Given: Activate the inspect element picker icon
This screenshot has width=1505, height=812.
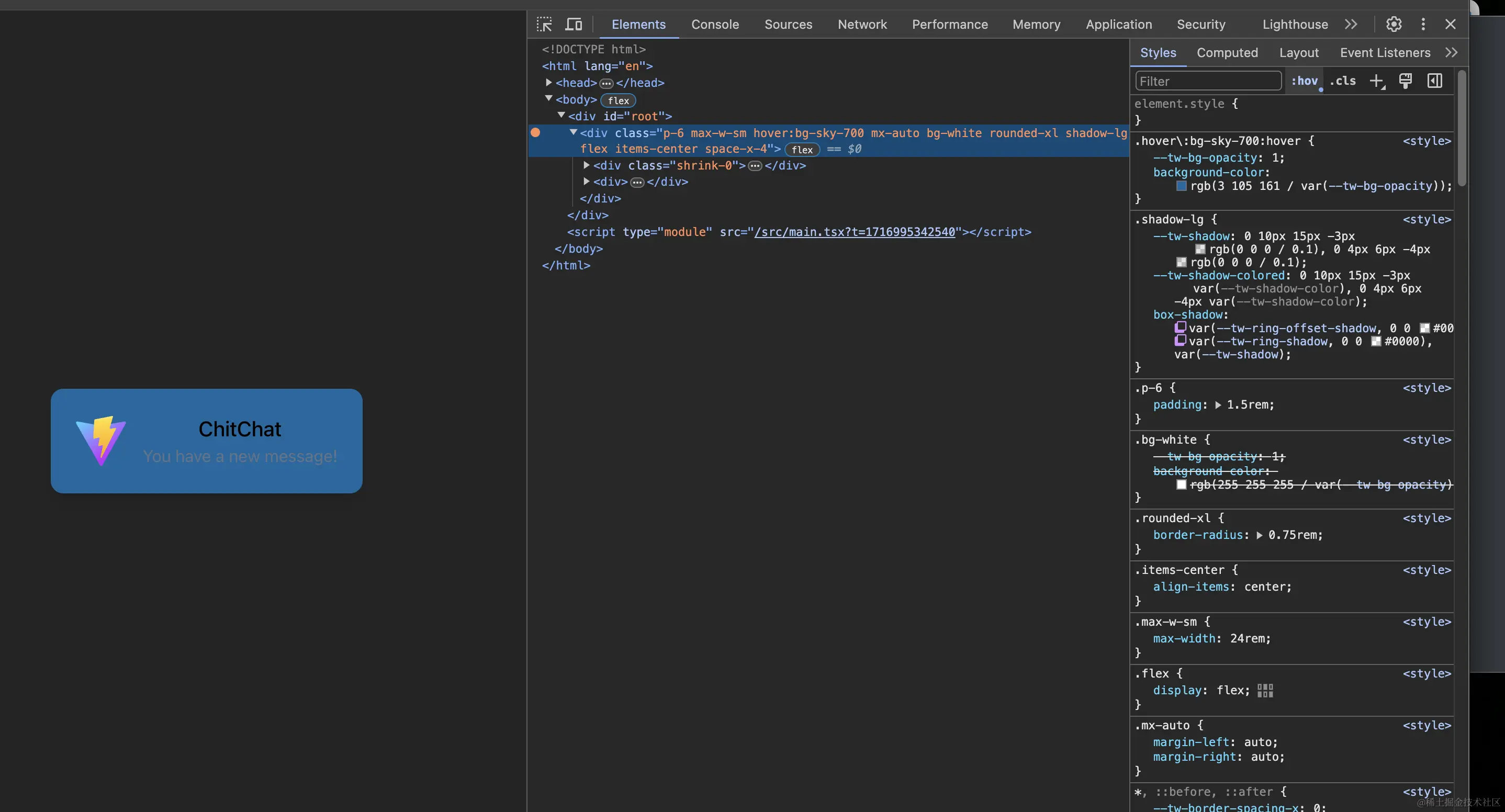Looking at the screenshot, I should click(x=545, y=24).
